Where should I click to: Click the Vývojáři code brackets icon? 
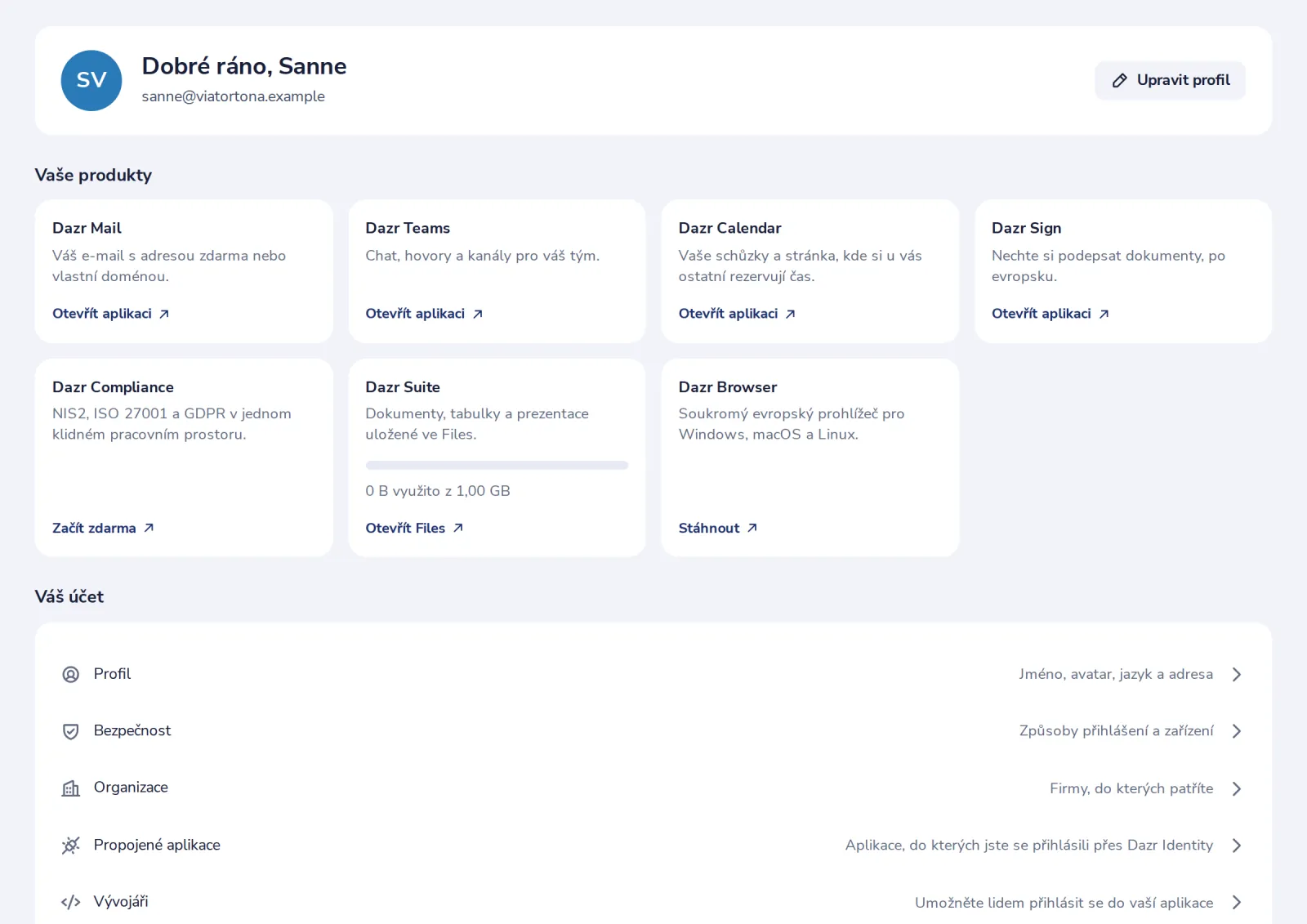click(x=71, y=902)
